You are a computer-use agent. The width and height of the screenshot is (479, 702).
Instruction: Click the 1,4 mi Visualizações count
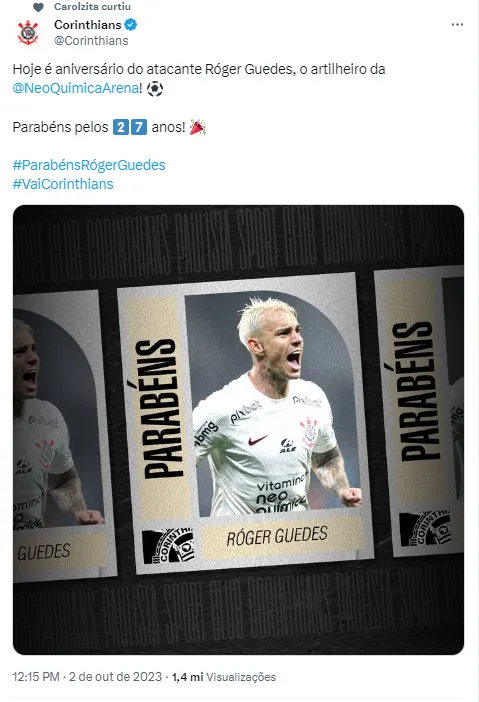coord(224,677)
